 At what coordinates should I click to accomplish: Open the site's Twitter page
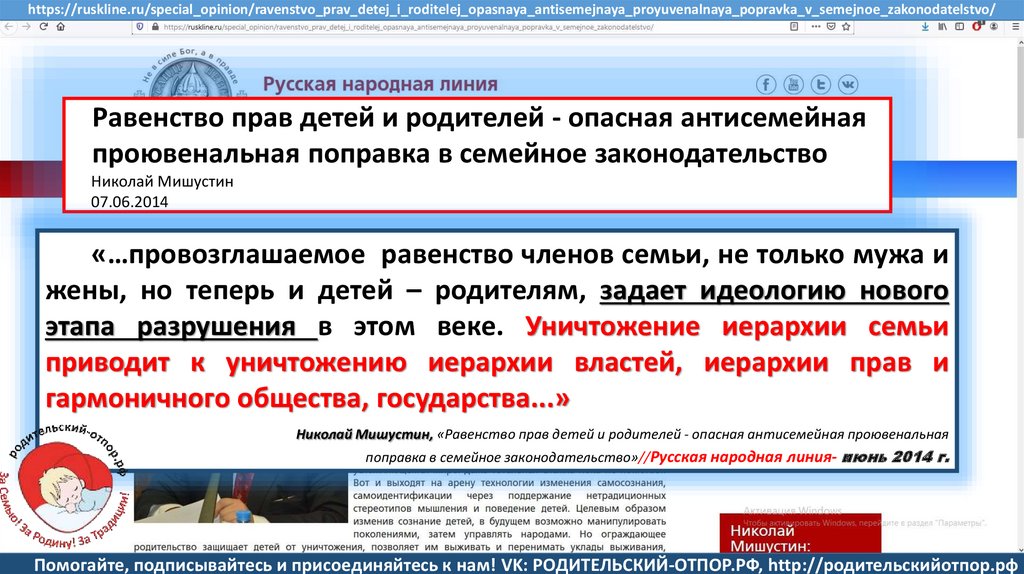point(821,84)
